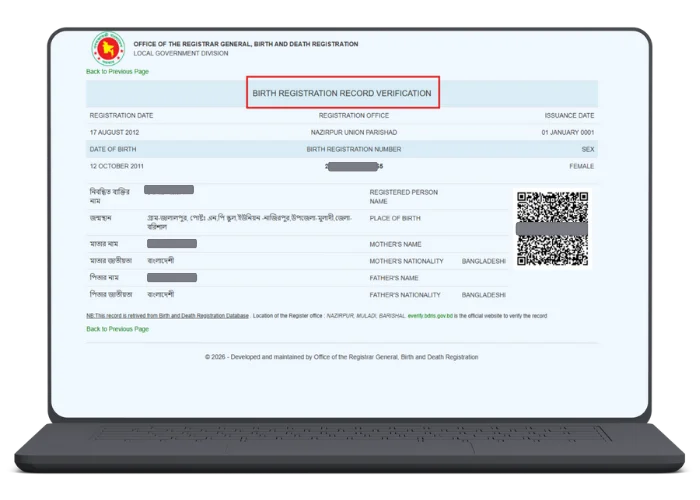The width and height of the screenshot is (700, 500).
Task: Click the bottom Back to Previous Page link
Action: (117, 329)
